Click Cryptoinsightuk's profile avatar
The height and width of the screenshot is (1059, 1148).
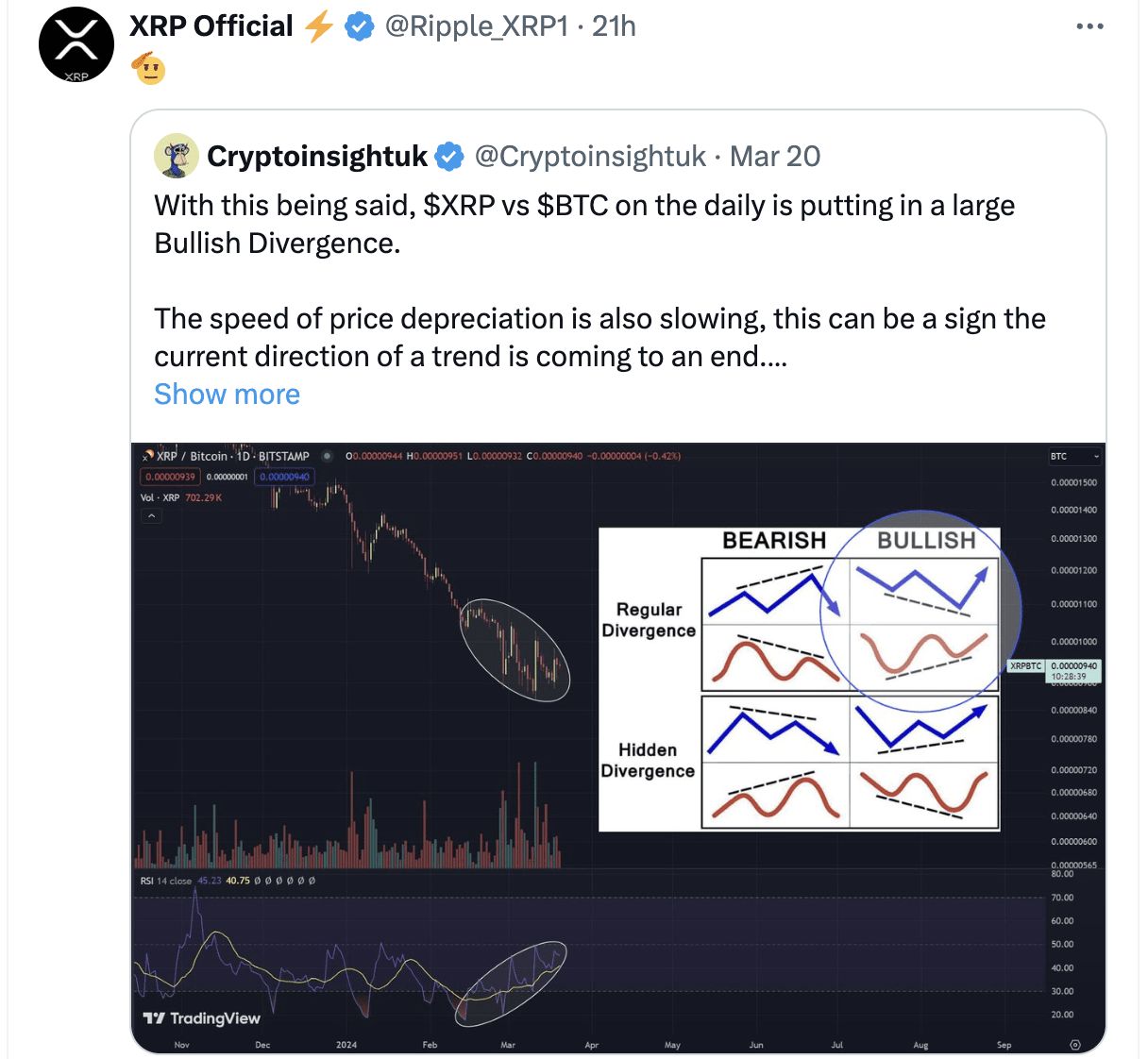[x=177, y=156]
